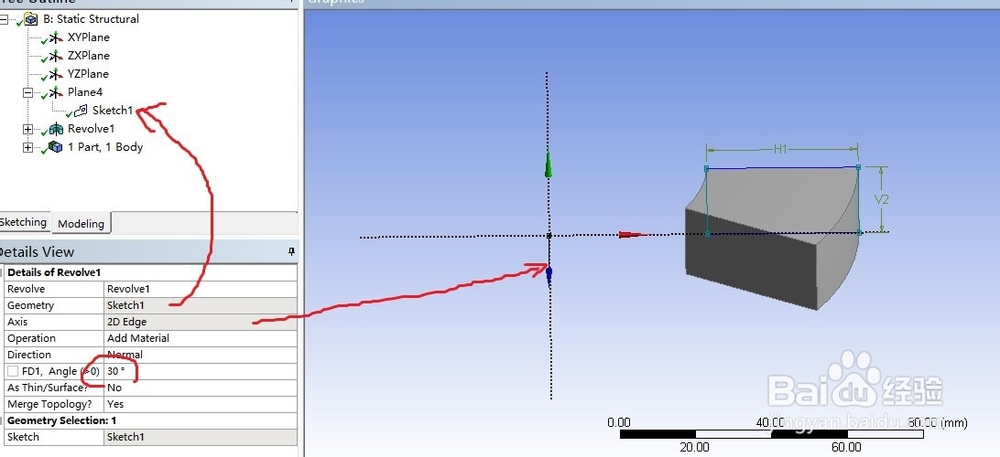Expand the Revolve1 tree node
The height and width of the screenshot is (457, 1000).
tap(27, 129)
